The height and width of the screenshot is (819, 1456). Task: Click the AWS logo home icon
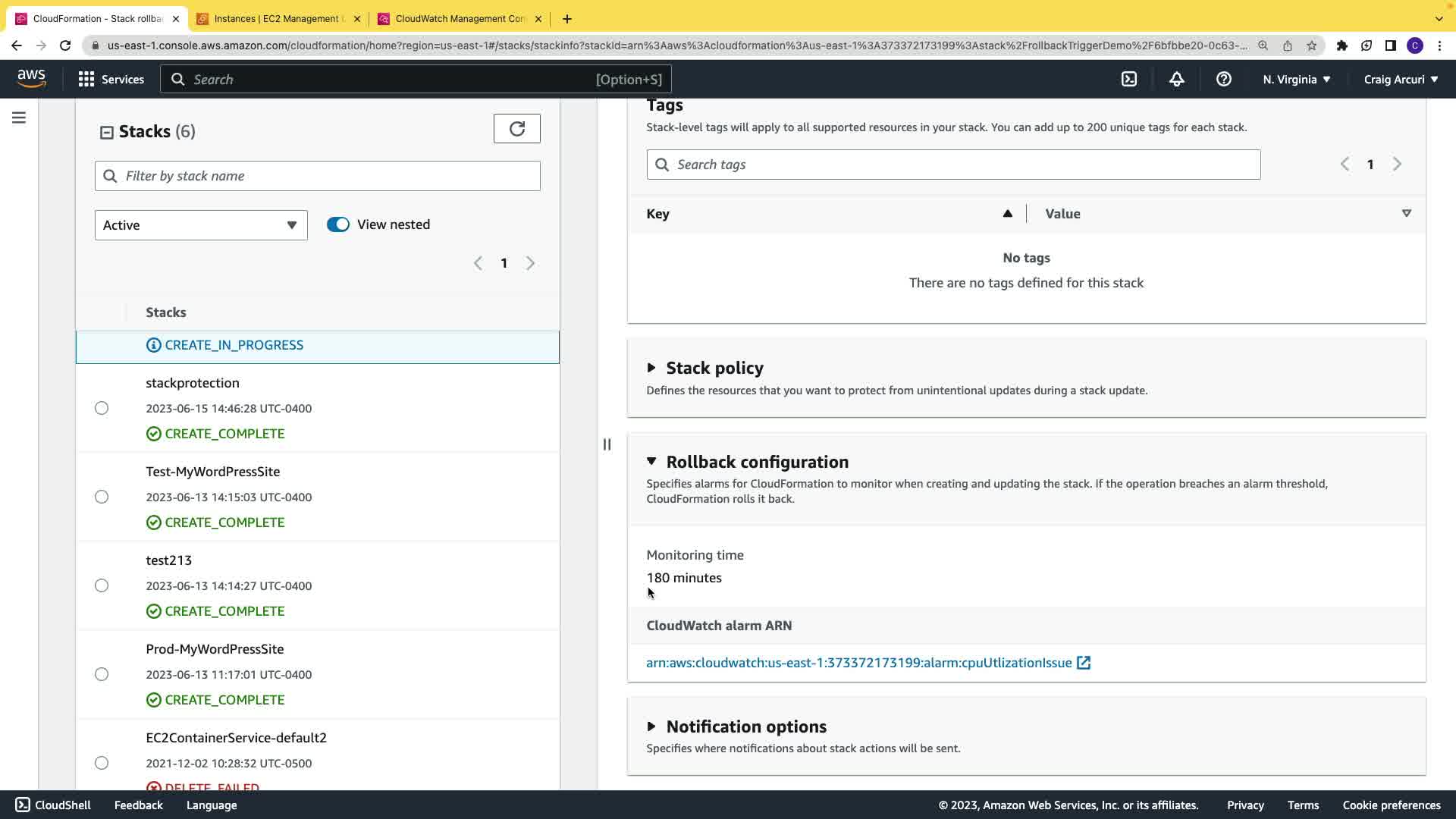pyautogui.click(x=31, y=78)
